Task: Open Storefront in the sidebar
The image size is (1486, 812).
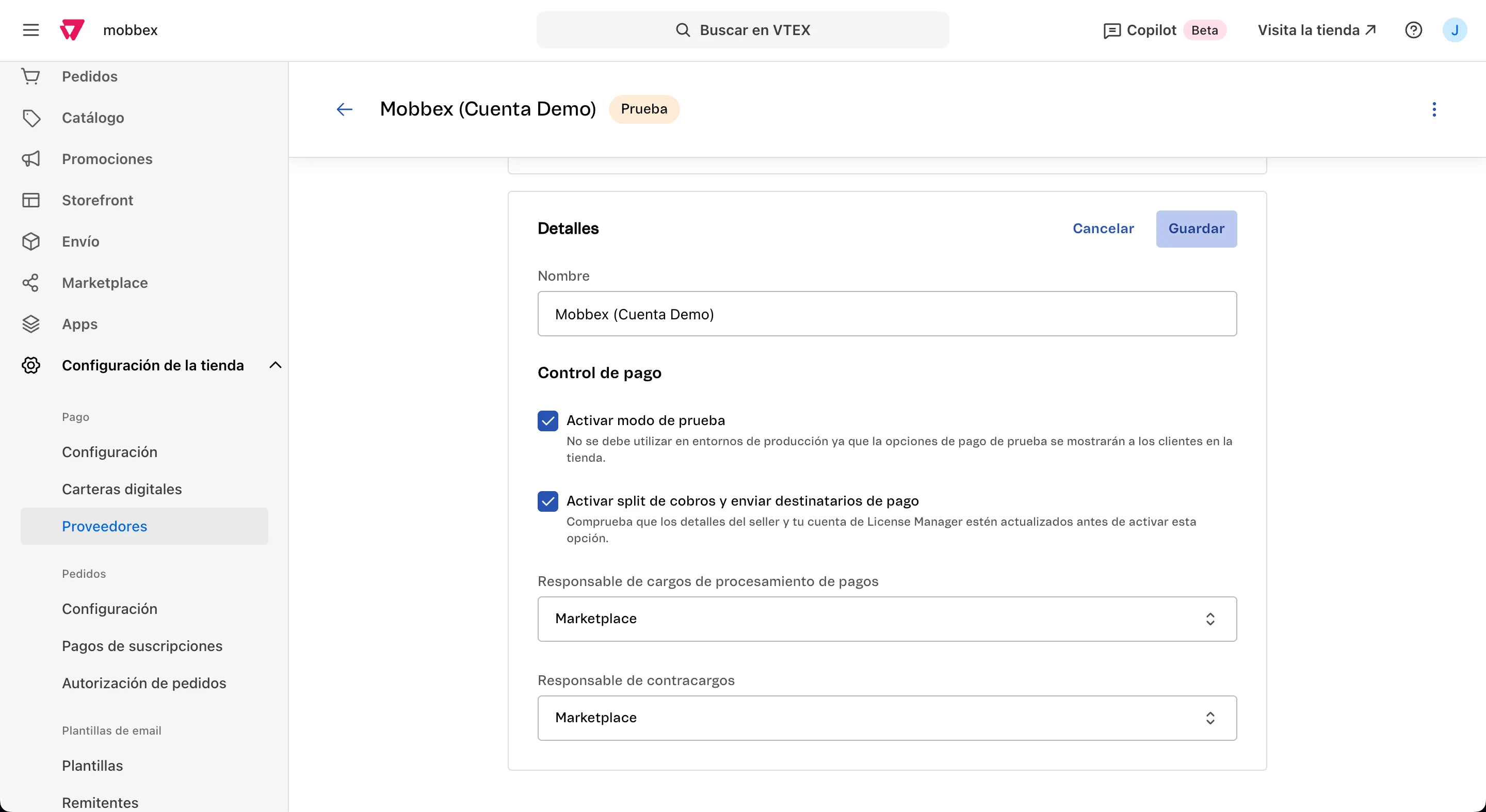Action: click(x=98, y=200)
